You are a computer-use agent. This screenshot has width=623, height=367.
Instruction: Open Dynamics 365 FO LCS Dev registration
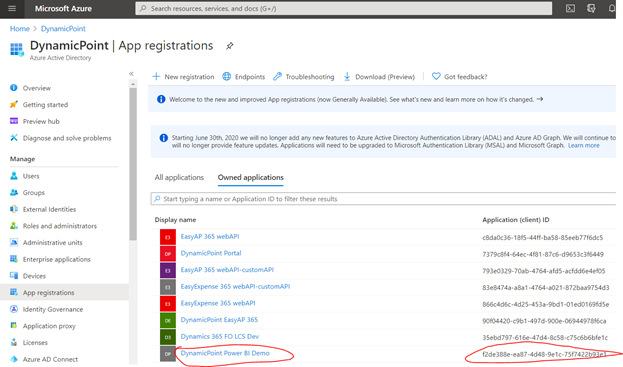(x=220, y=337)
